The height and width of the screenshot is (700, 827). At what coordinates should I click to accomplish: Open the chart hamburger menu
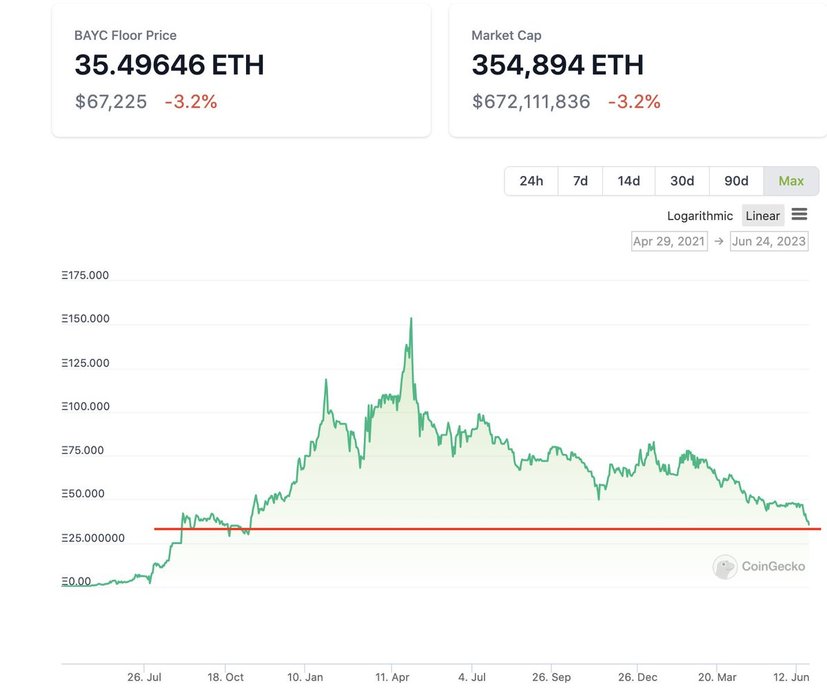[799, 215]
